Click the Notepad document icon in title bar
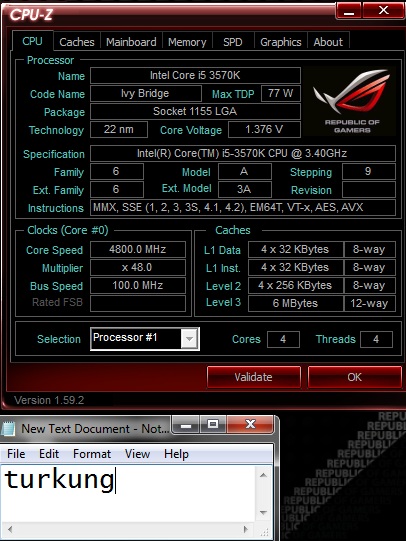Viewport: 406px width, 541px height. [9, 429]
